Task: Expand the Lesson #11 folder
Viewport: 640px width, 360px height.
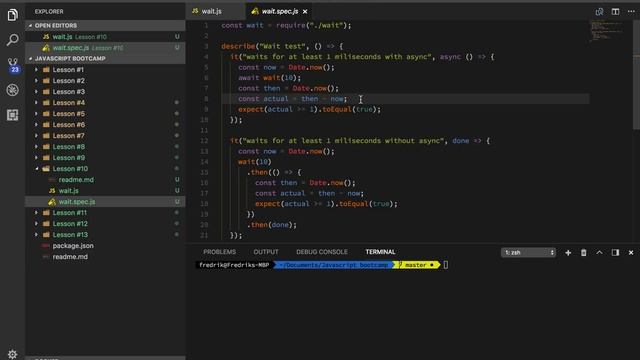Action: pos(105,213)
